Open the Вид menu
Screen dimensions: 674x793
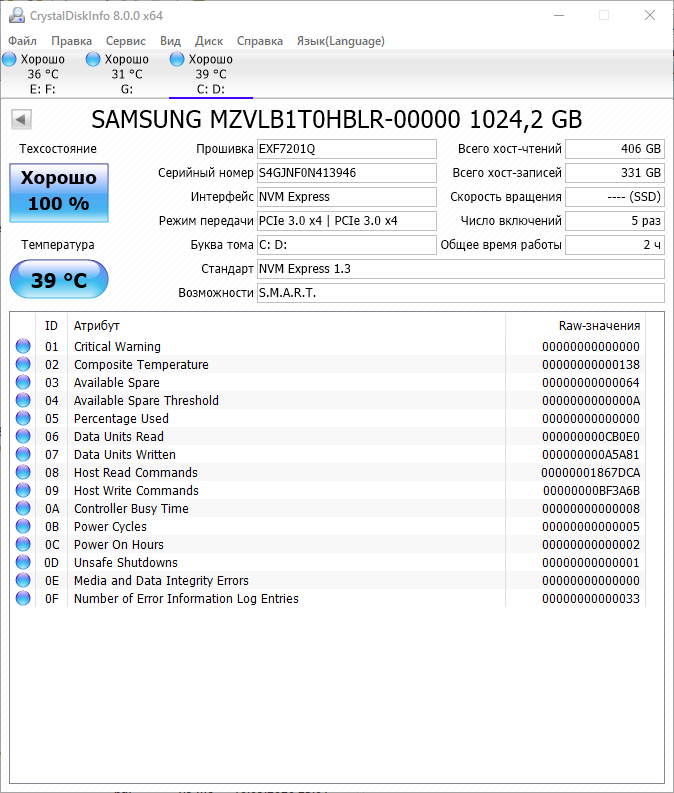tap(170, 41)
